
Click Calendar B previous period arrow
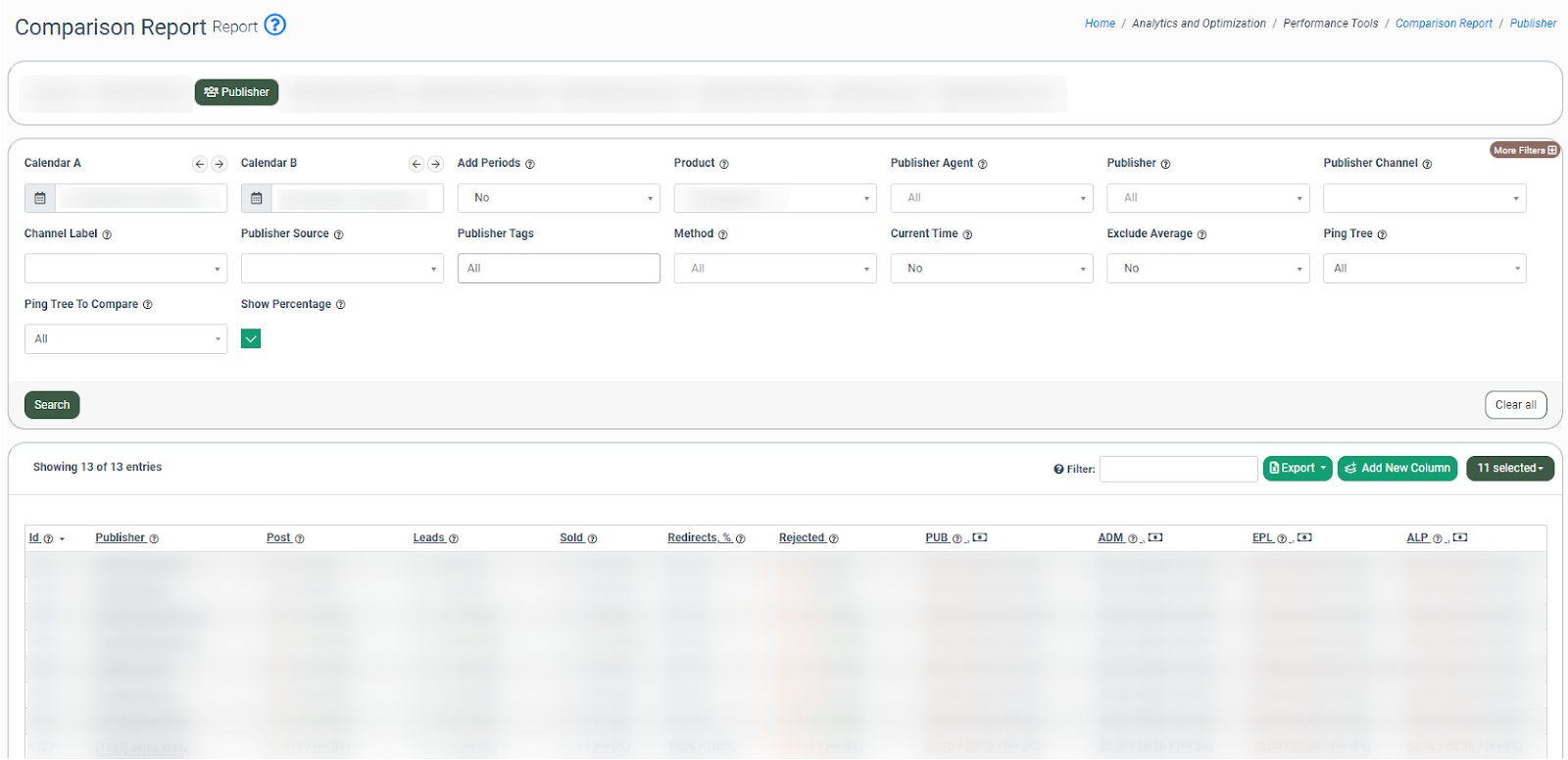click(416, 164)
